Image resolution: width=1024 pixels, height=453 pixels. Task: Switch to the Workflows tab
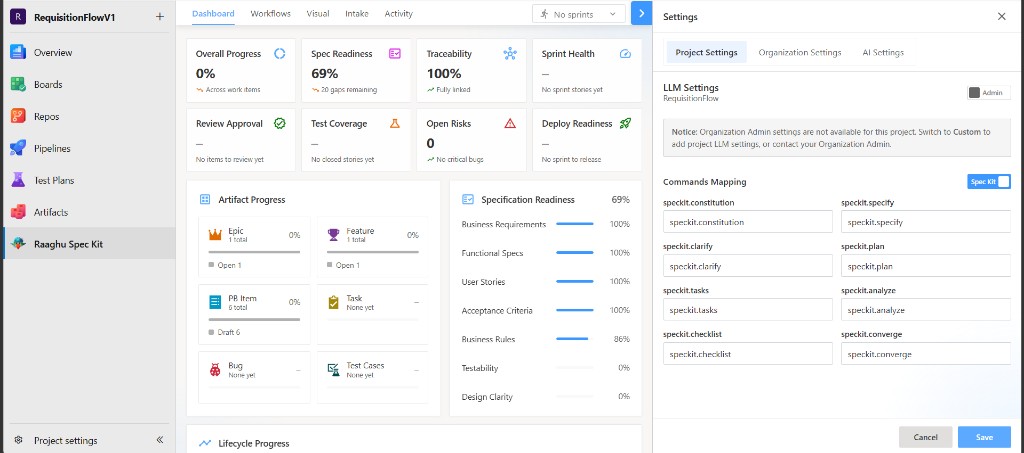point(270,14)
